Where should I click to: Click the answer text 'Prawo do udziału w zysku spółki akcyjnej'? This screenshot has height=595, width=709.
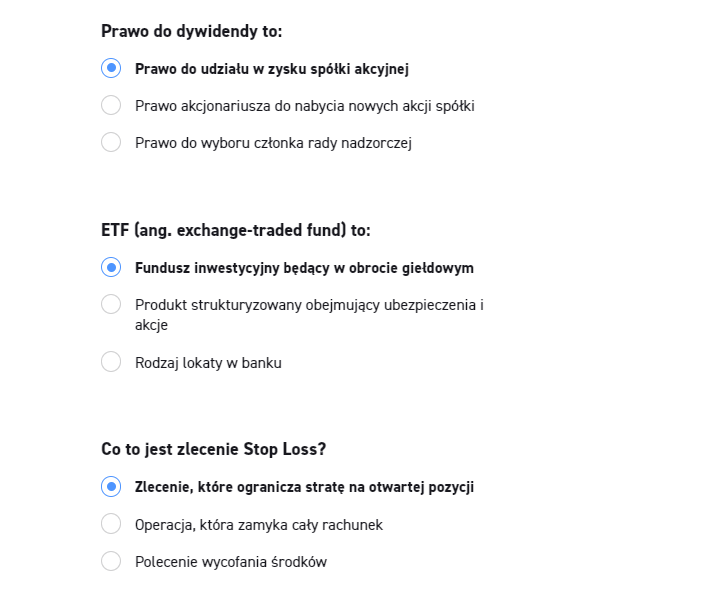pos(272,69)
